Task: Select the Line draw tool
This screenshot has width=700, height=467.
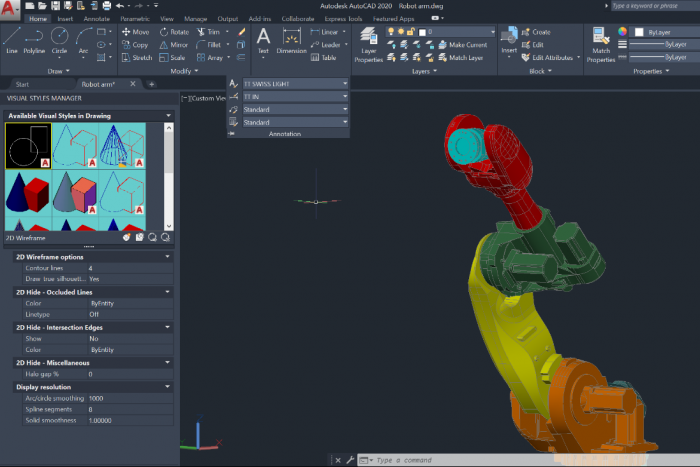Action: 11,39
